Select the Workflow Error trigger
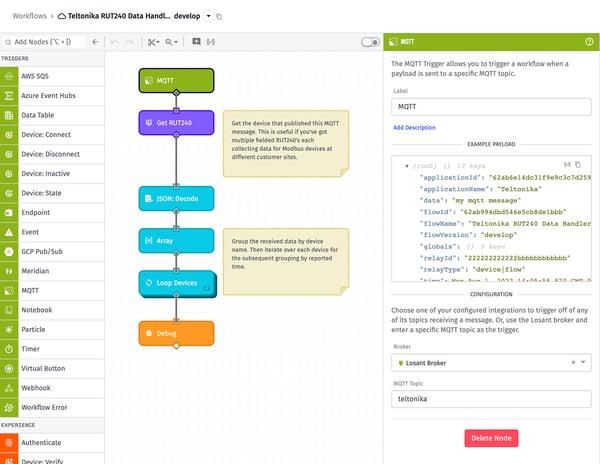600x464 pixels. click(52, 408)
